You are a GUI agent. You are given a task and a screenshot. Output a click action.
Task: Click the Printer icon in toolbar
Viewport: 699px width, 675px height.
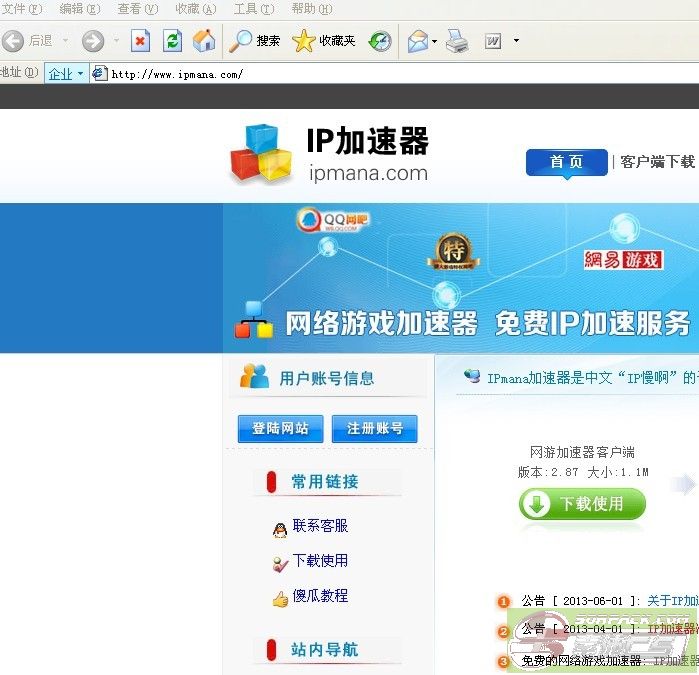click(x=456, y=41)
